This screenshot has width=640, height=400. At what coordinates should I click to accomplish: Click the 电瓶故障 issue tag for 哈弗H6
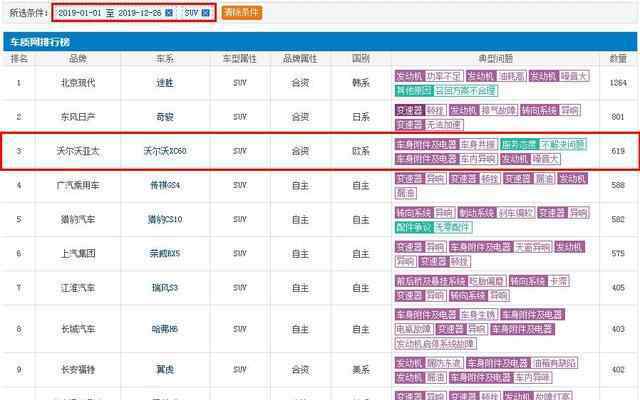[x=414, y=329]
